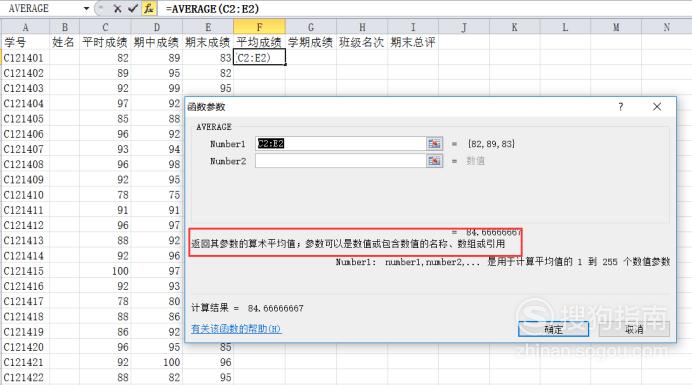Click 期中成绩 value 82 in C121422 row
The image size is (692, 385).
coord(174,377)
